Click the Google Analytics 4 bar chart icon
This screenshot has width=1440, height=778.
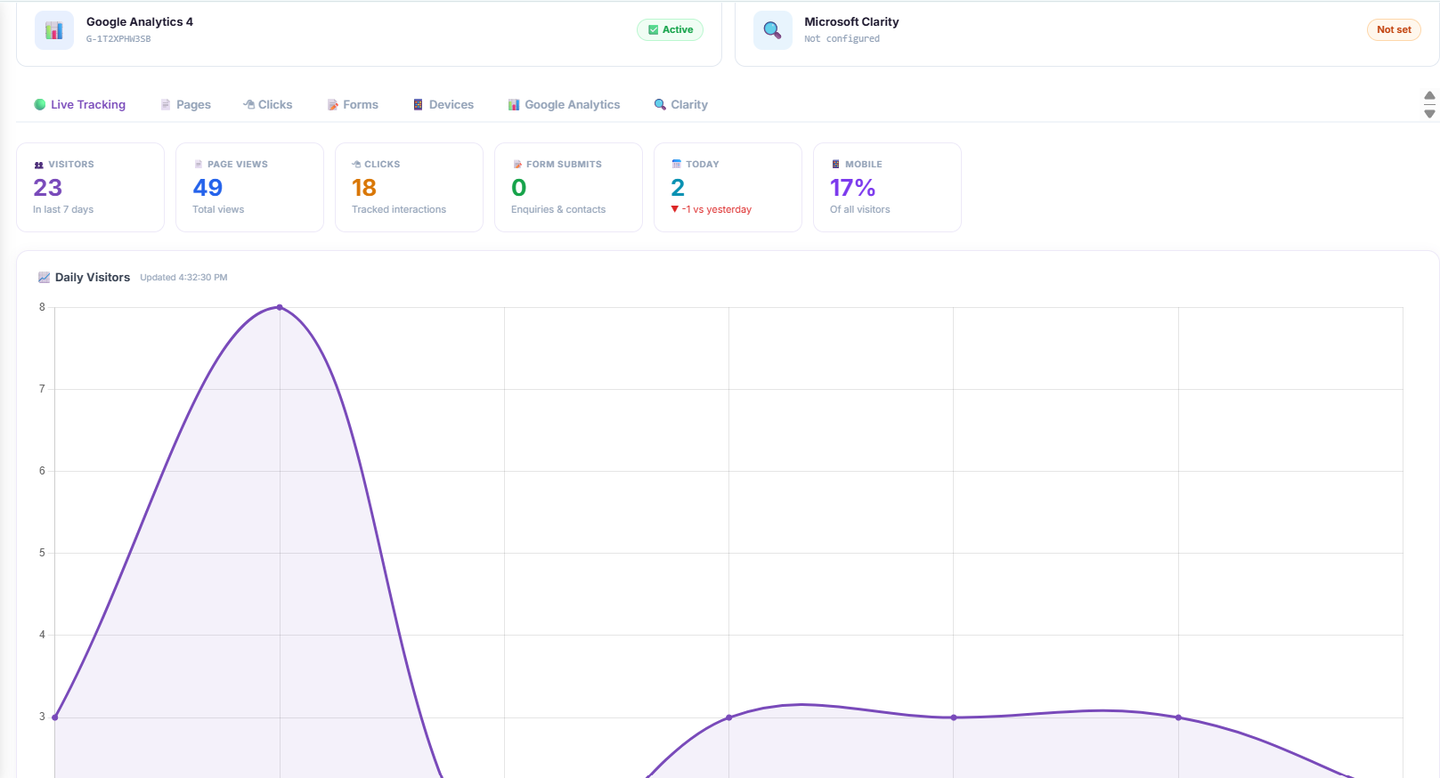pyautogui.click(x=54, y=30)
